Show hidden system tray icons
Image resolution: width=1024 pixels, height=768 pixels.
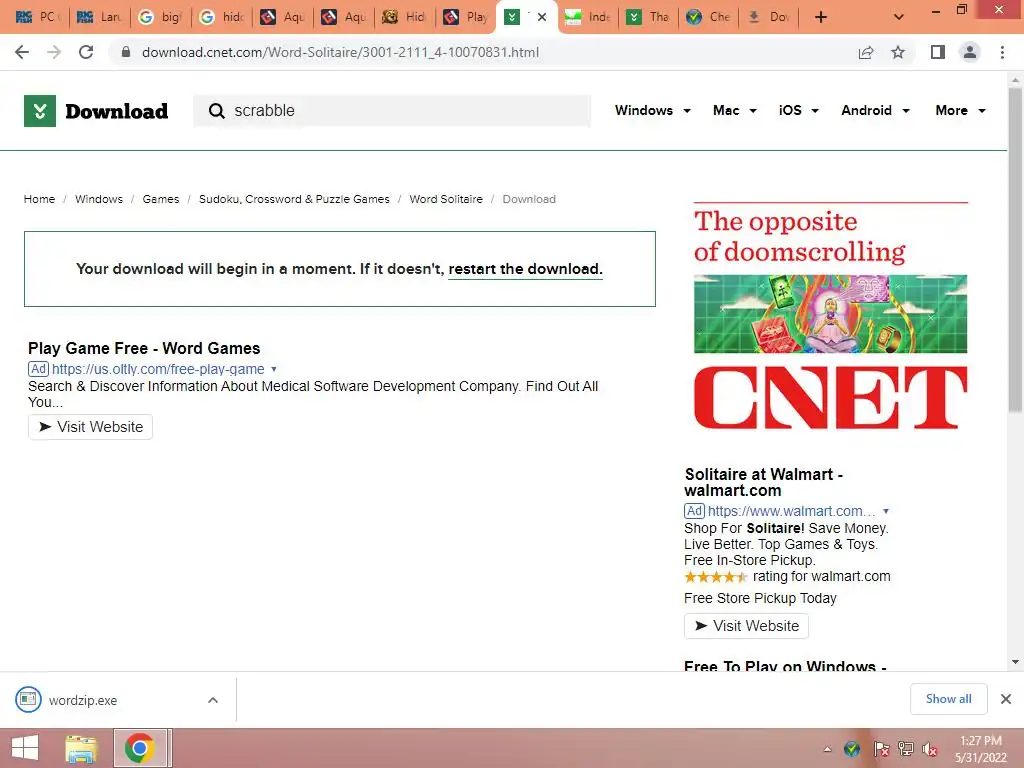(x=827, y=749)
